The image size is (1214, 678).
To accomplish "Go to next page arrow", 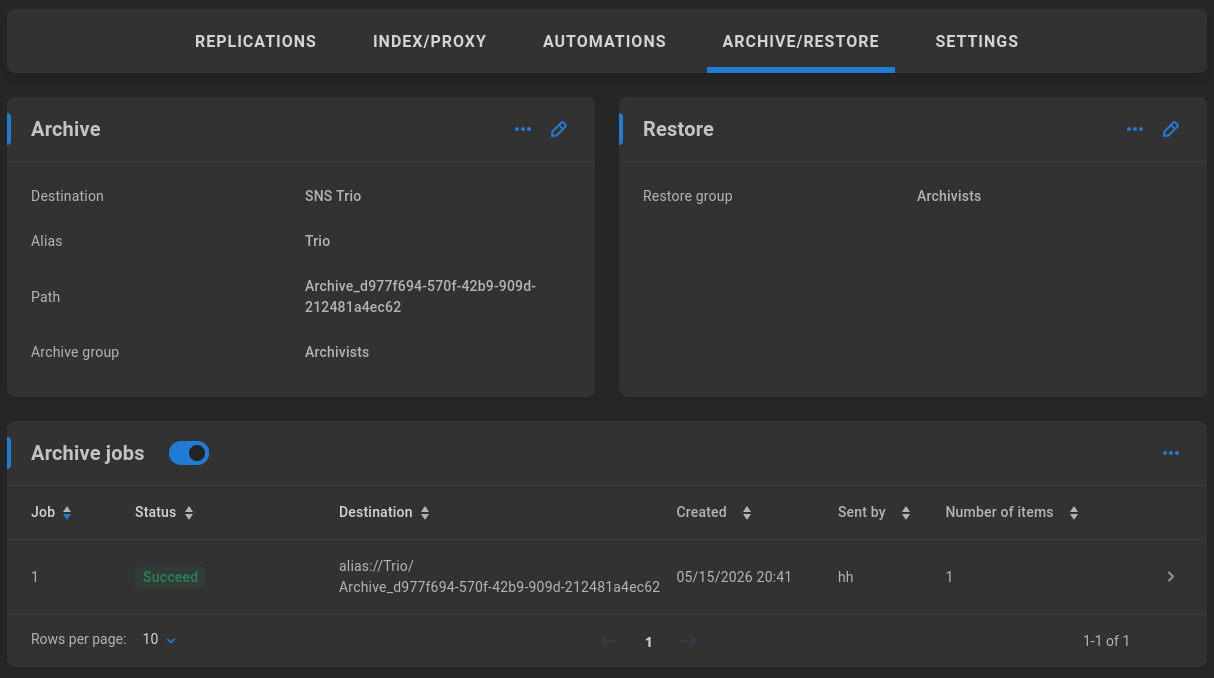I will [x=688, y=641].
